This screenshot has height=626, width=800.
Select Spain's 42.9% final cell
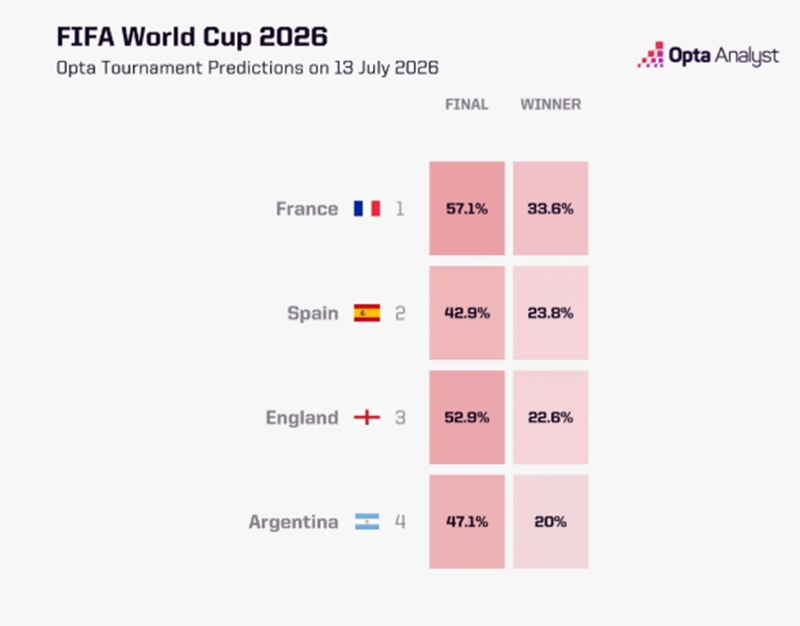point(467,313)
